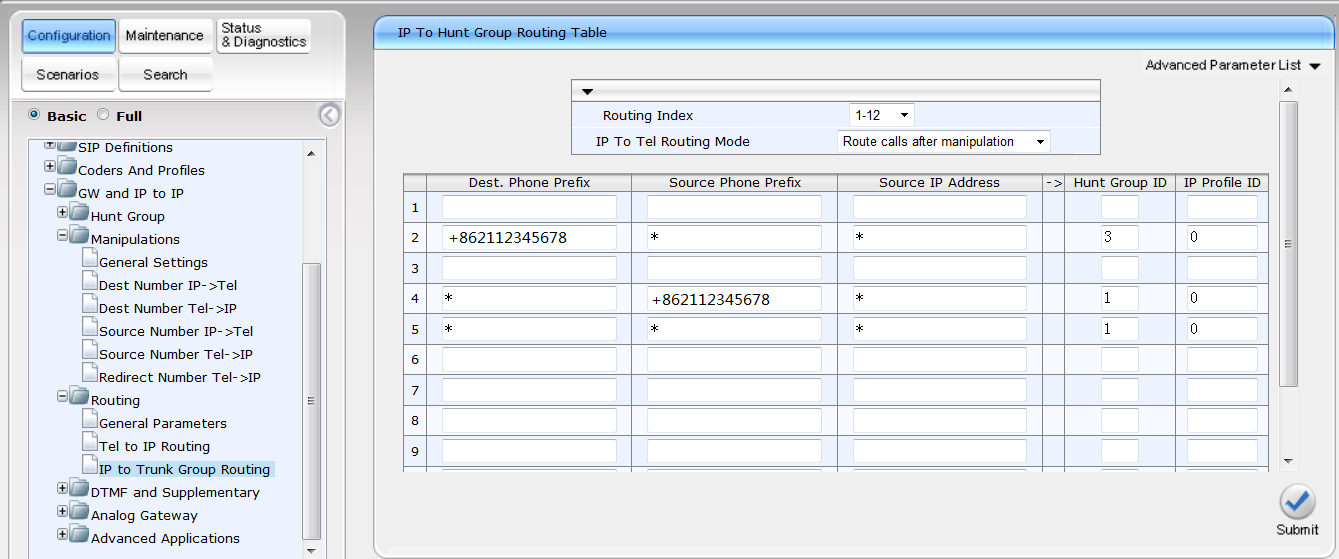The width and height of the screenshot is (1339, 559).
Task: Click the GW and IP to IP folder icon
Action: point(66,190)
